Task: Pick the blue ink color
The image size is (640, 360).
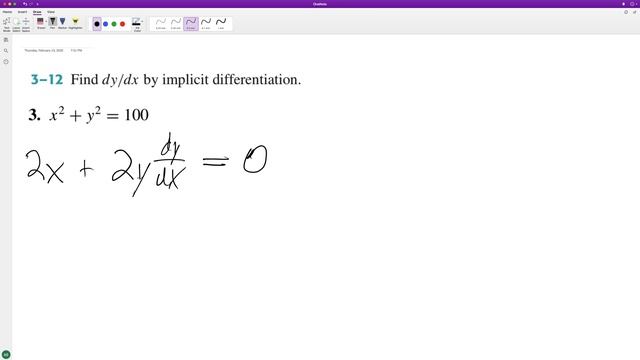Action: (x=105, y=24)
